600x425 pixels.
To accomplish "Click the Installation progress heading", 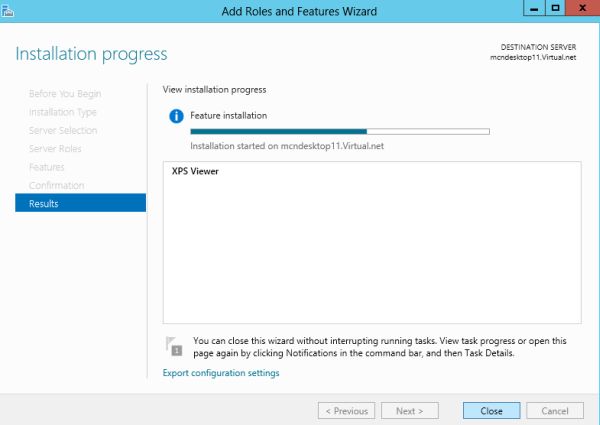I will click(x=91, y=54).
